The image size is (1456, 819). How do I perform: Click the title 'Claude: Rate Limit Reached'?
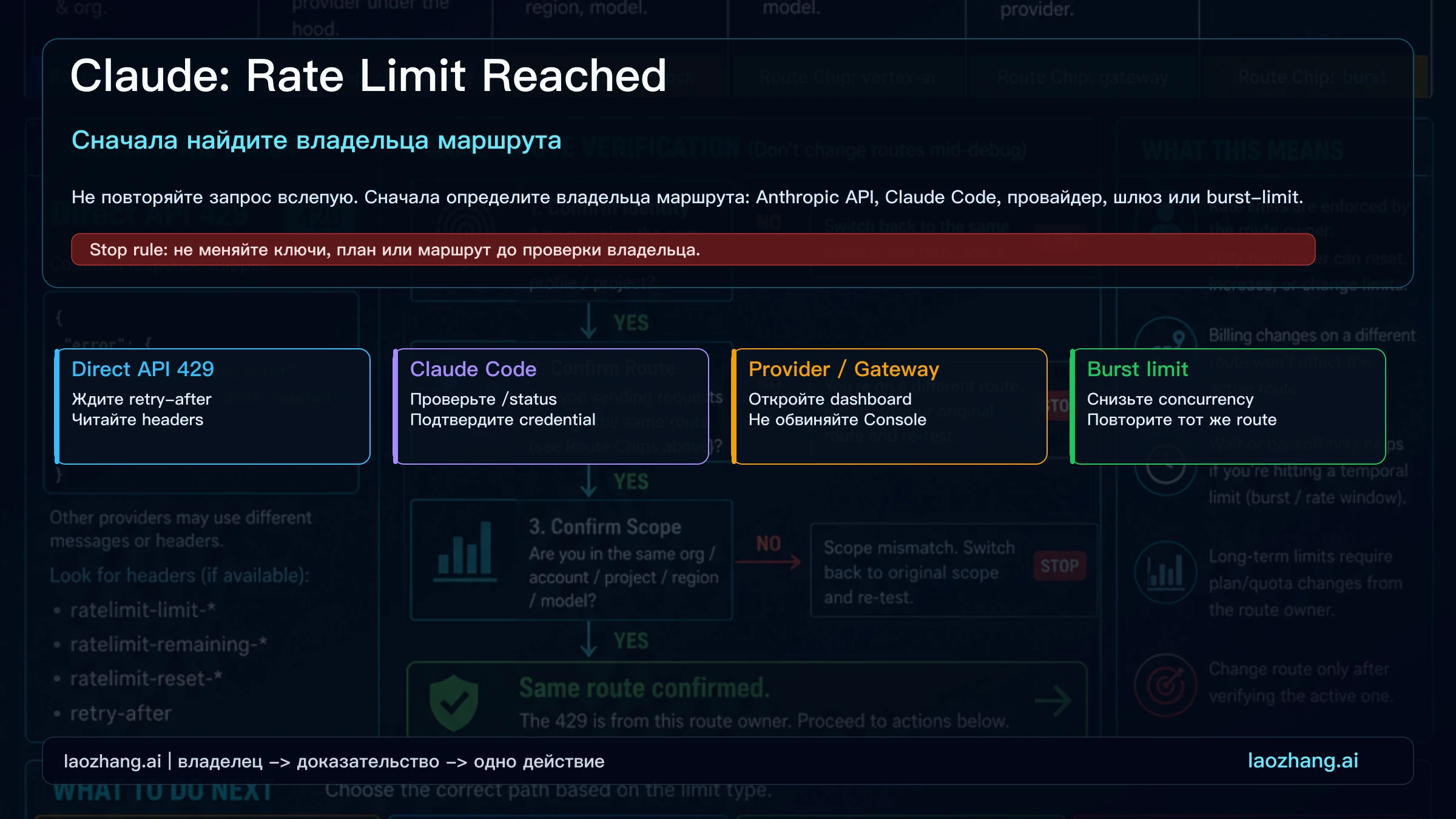point(368,76)
